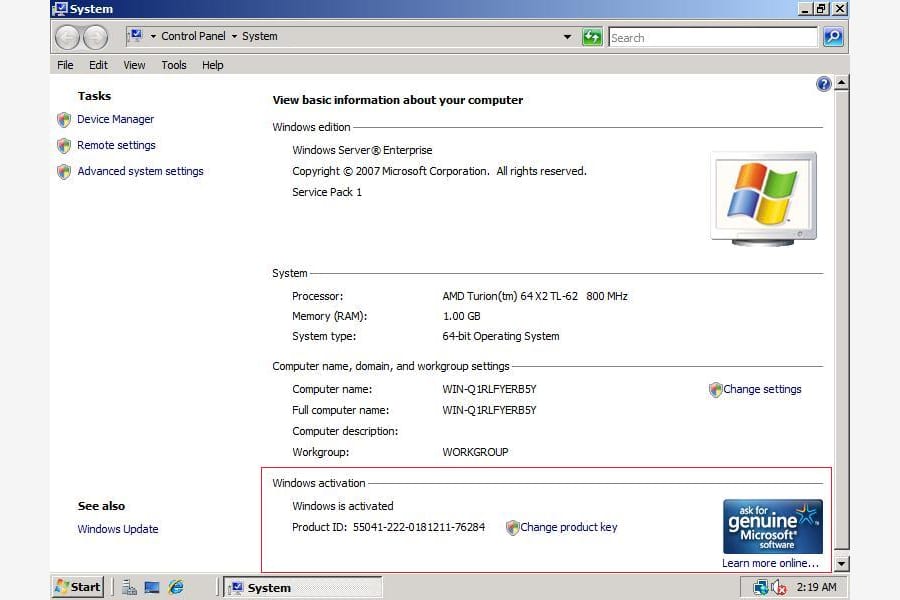
Task: Click the 'Windows Server® Enterprise' edition text
Action: [362, 150]
